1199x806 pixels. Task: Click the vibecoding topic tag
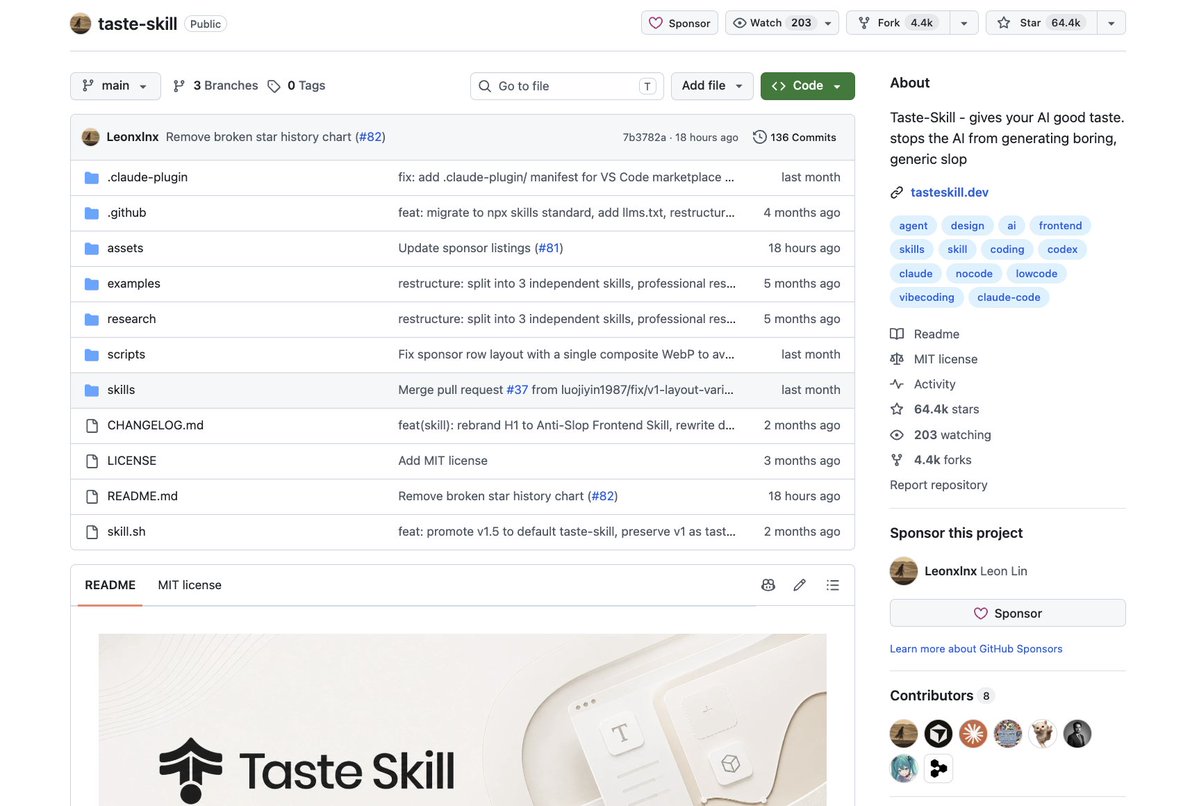coord(926,297)
